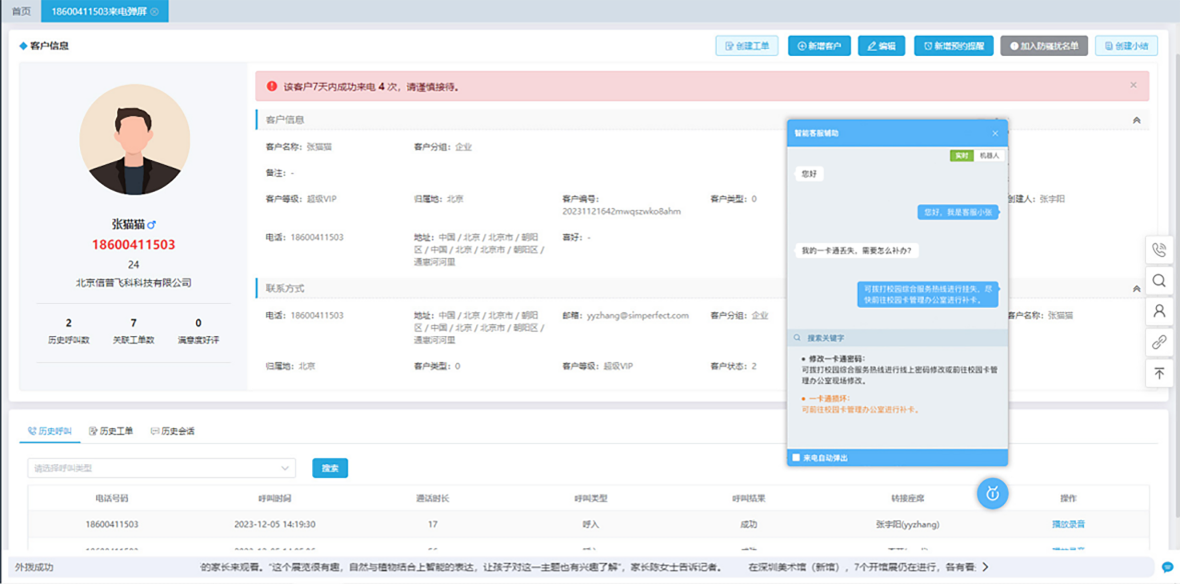Open the search magnifier in right sidebar

[1159, 281]
